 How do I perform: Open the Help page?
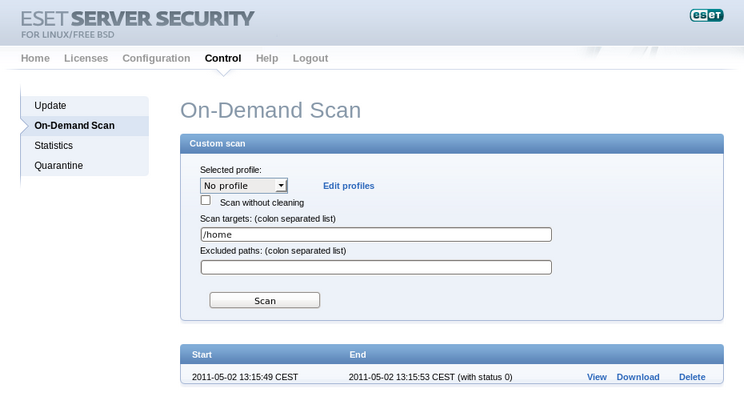point(267,58)
